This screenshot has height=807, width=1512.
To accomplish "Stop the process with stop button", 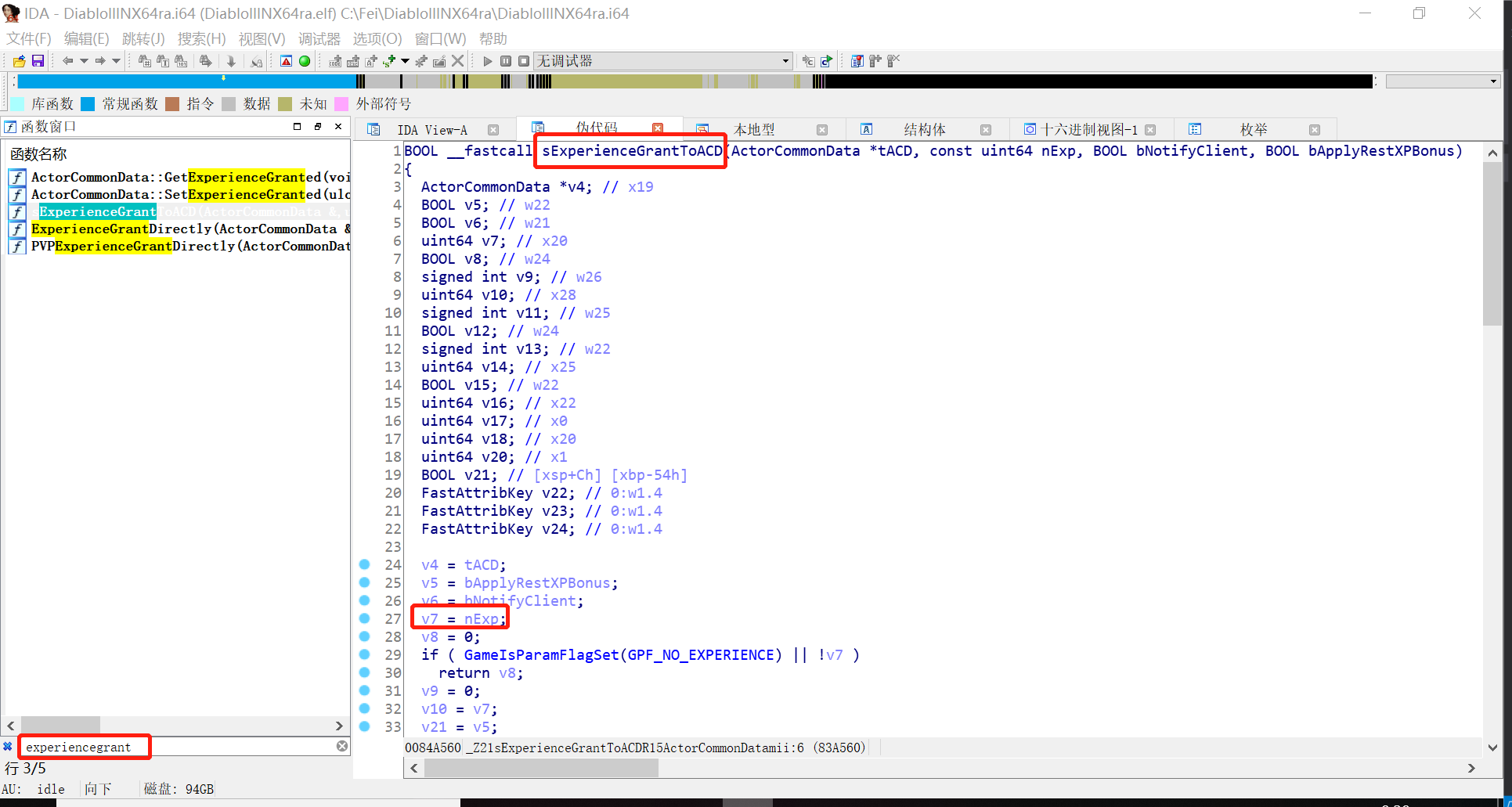I will 524,61.
